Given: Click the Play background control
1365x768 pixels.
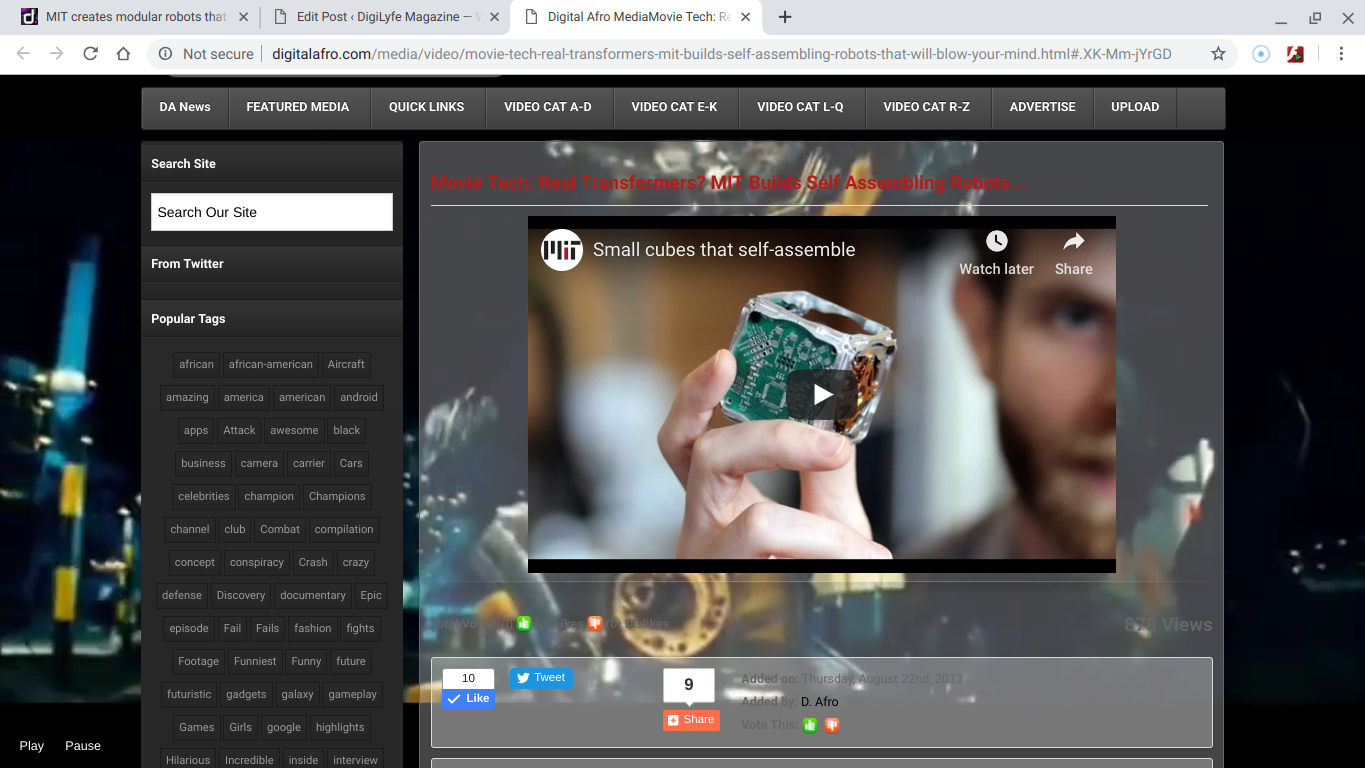Looking at the screenshot, I should (32, 746).
